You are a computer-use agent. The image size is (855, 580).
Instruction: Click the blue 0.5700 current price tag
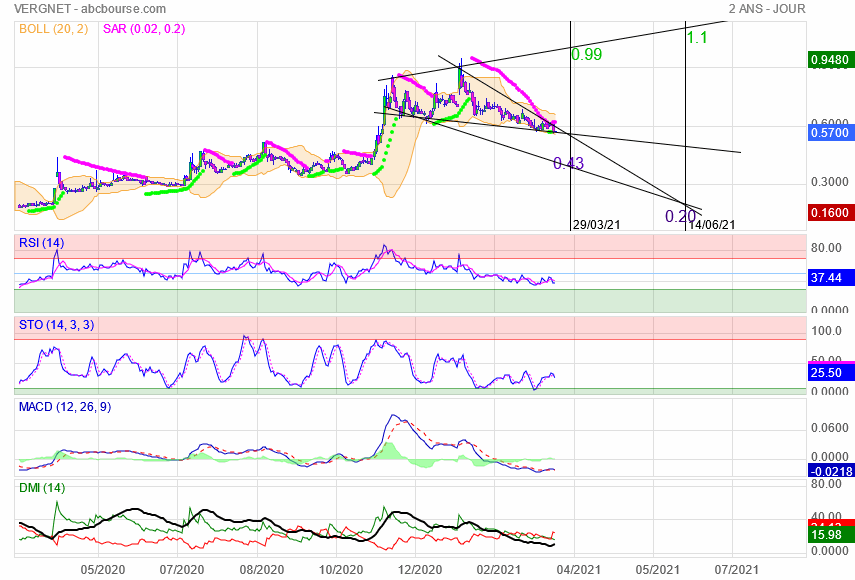click(827, 132)
